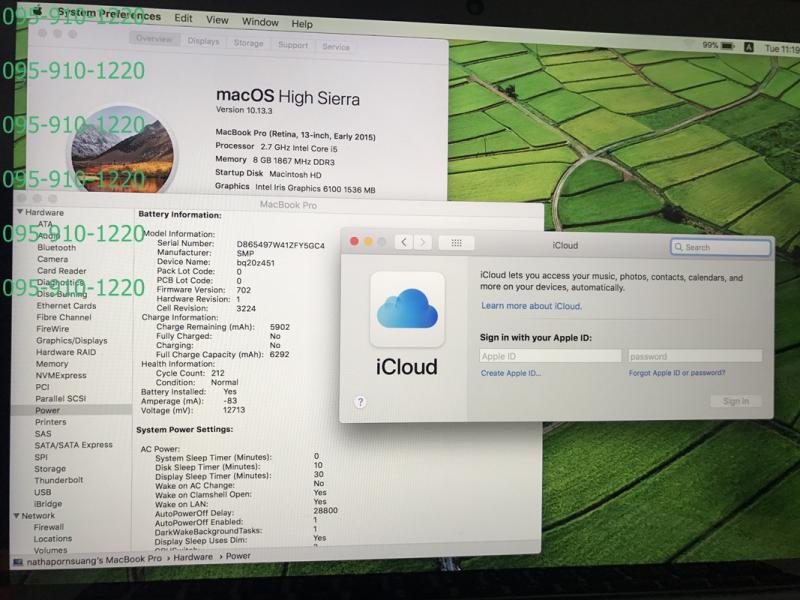Select Graphics/Displays in the sidebar

[71, 341]
